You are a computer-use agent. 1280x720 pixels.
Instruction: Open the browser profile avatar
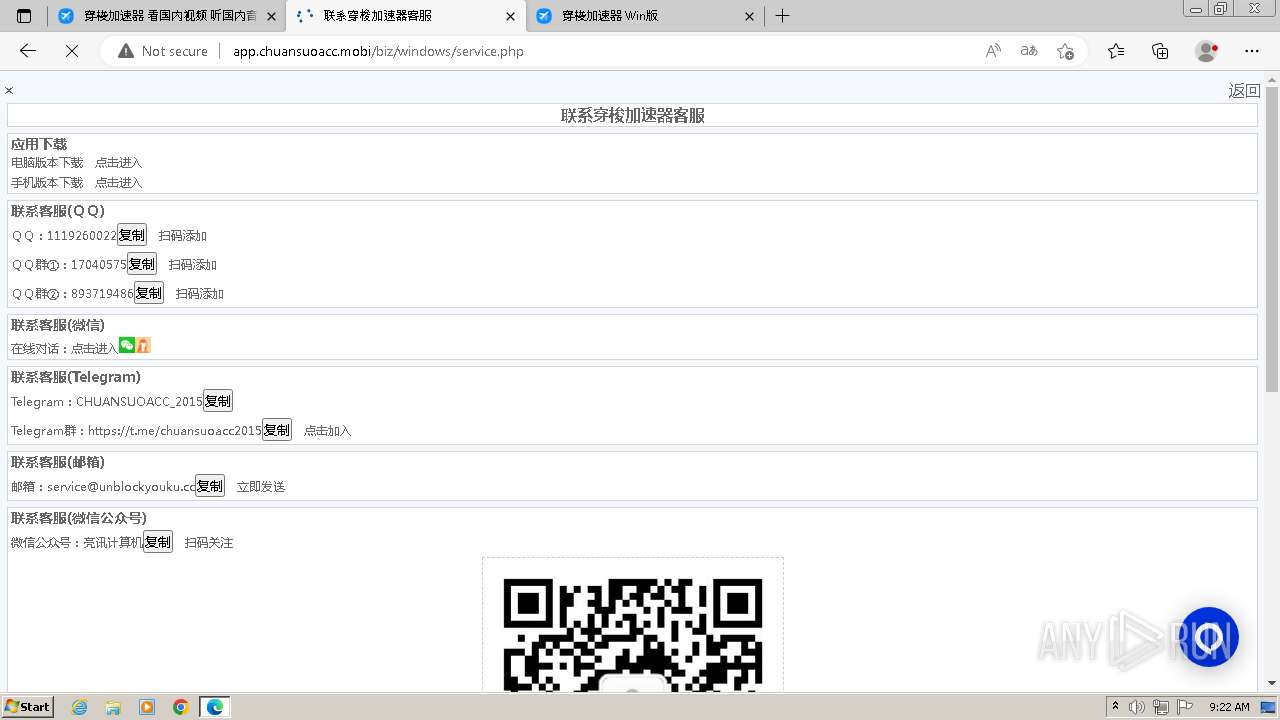click(1206, 51)
